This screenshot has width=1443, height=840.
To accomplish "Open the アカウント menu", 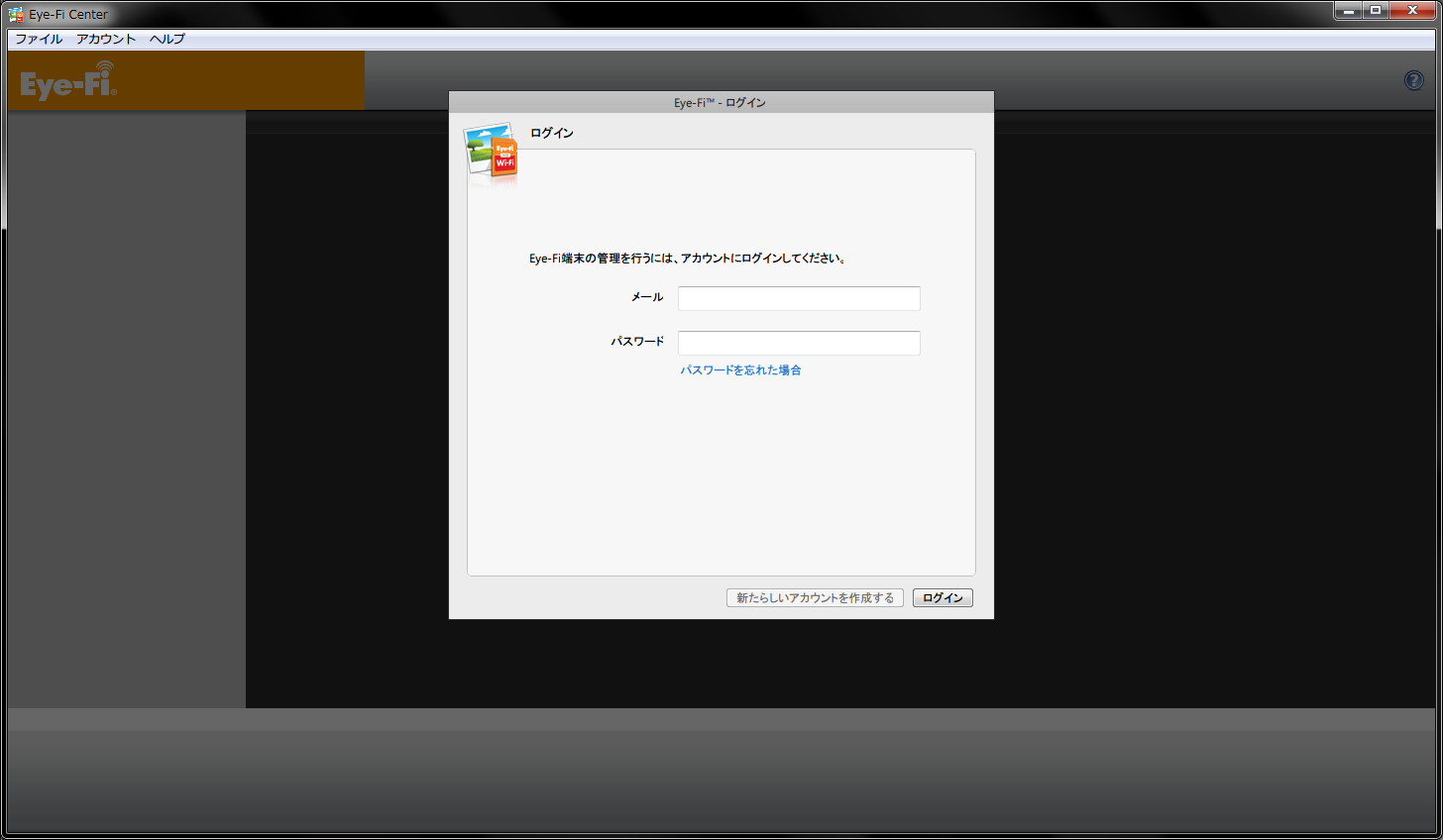I will [106, 39].
